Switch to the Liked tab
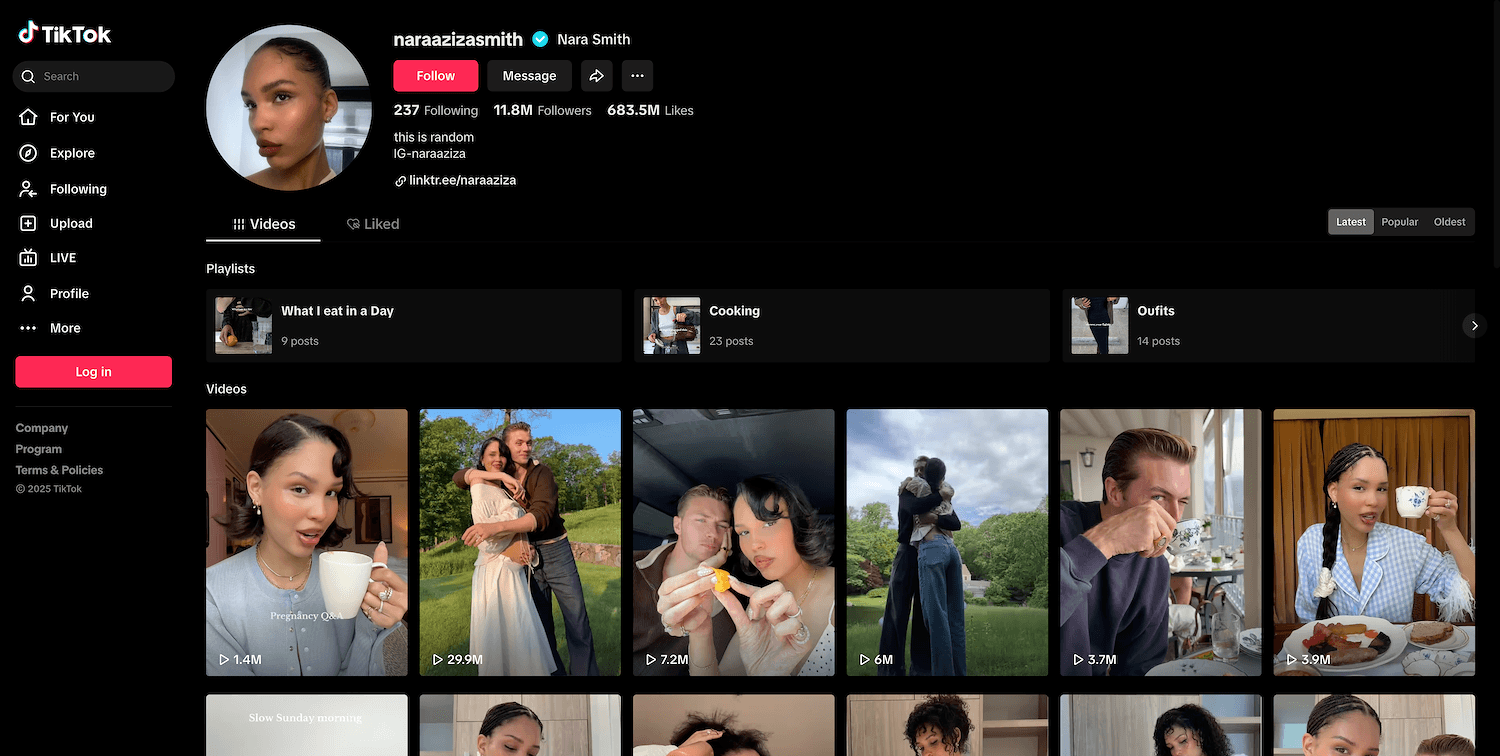 click(373, 224)
